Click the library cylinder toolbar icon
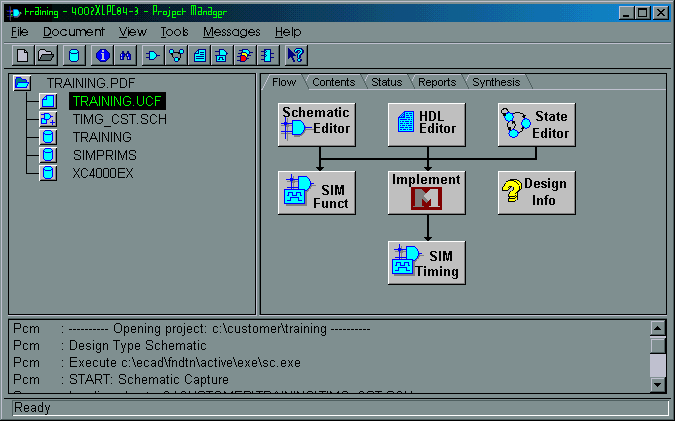 [73, 55]
